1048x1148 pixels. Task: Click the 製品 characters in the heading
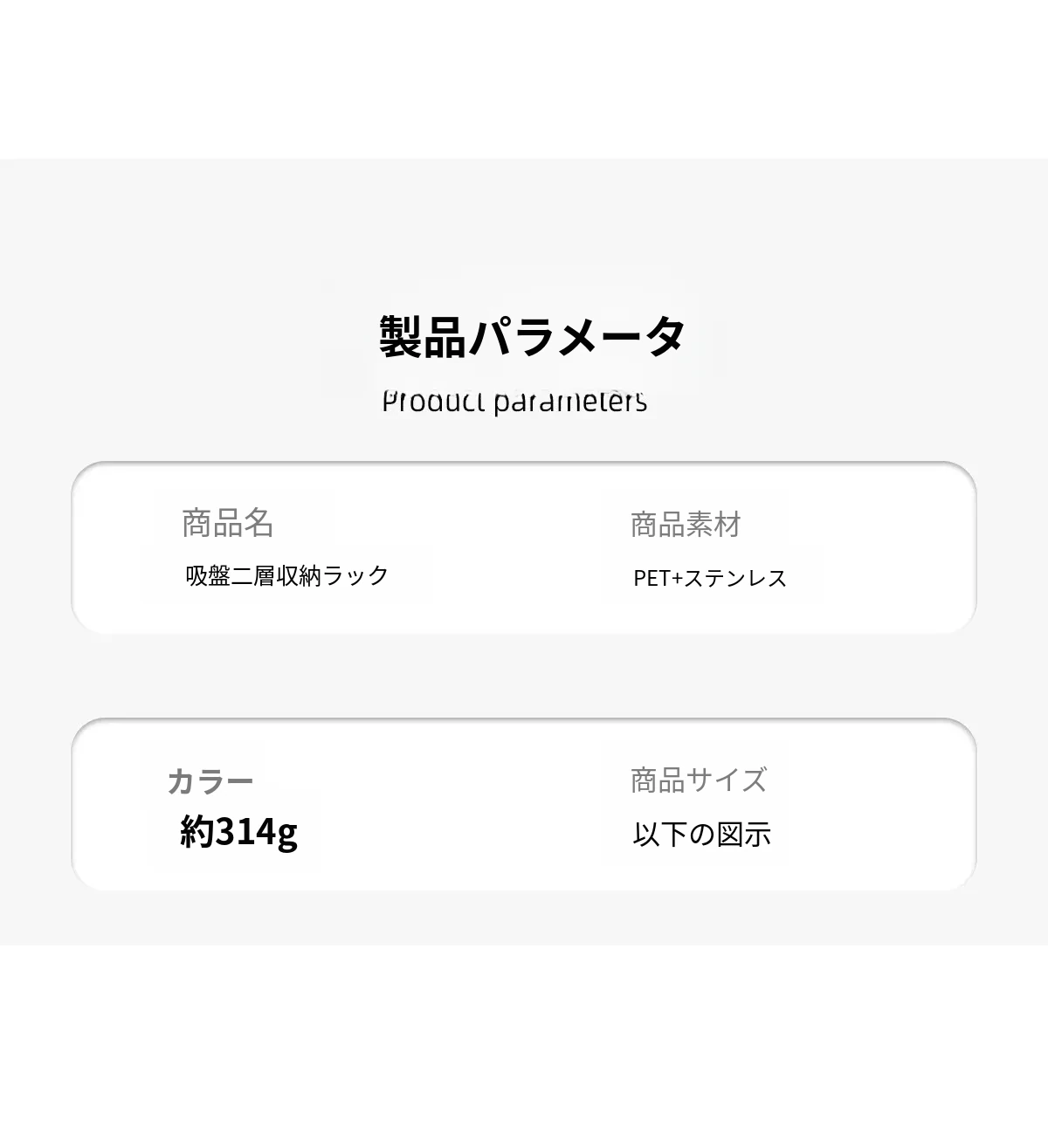423,337
